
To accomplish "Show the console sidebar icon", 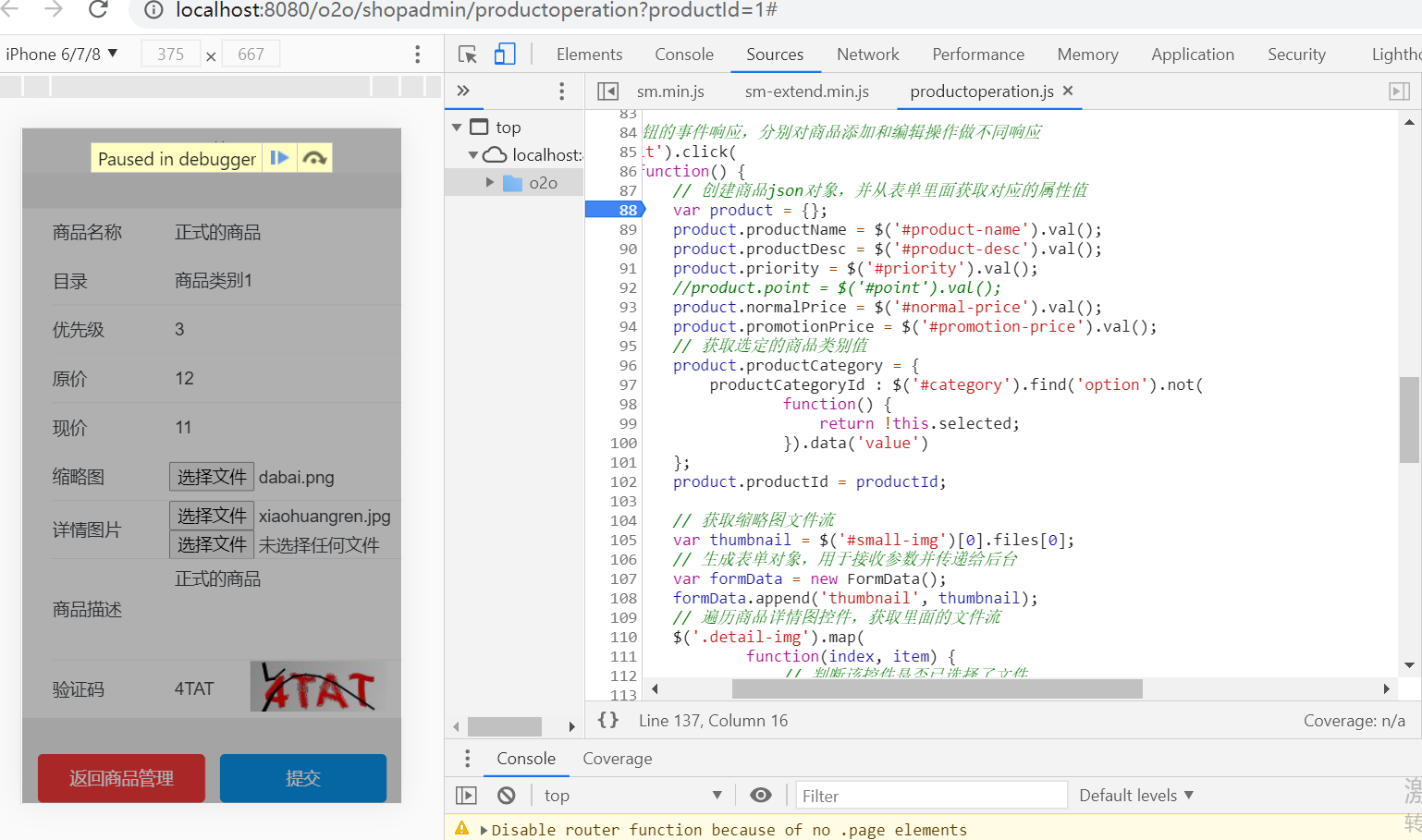I will [467, 796].
